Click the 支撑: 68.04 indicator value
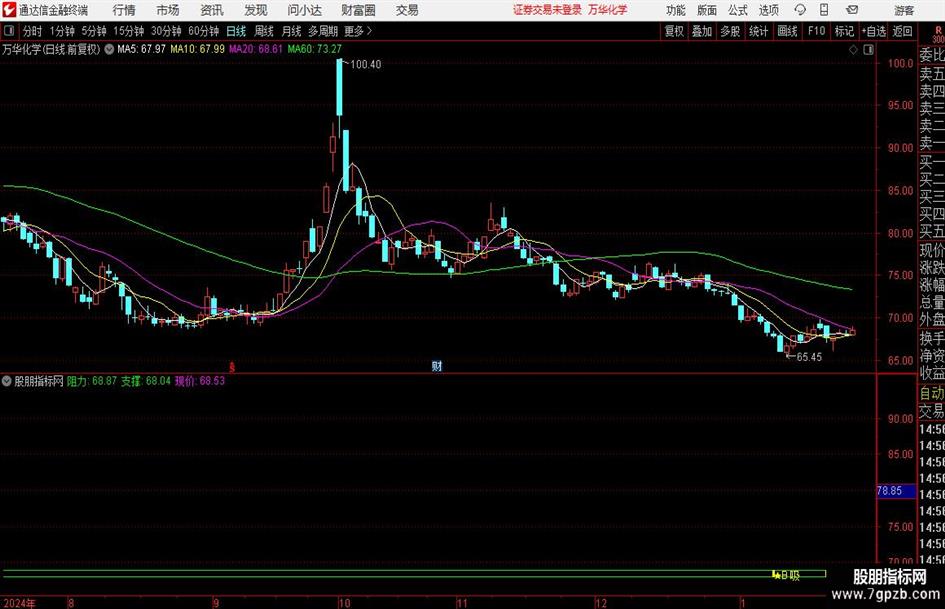The width and height of the screenshot is (945, 609). (x=146, y=381)
